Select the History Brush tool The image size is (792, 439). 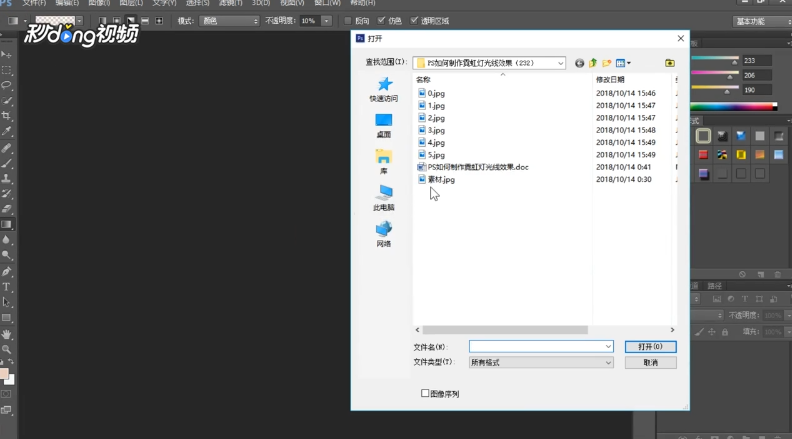click(x=7, y=193)
